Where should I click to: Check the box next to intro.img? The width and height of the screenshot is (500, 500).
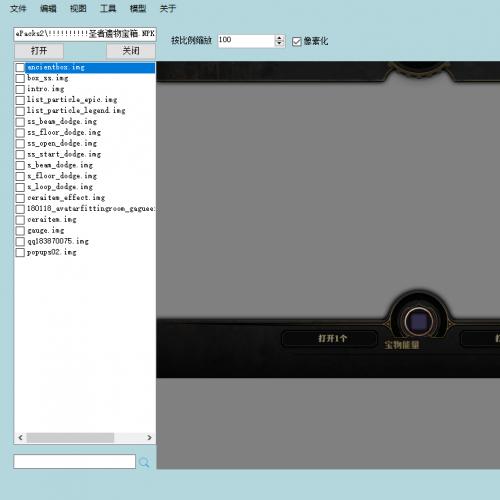pyautogui.click(x=20, y=89)
